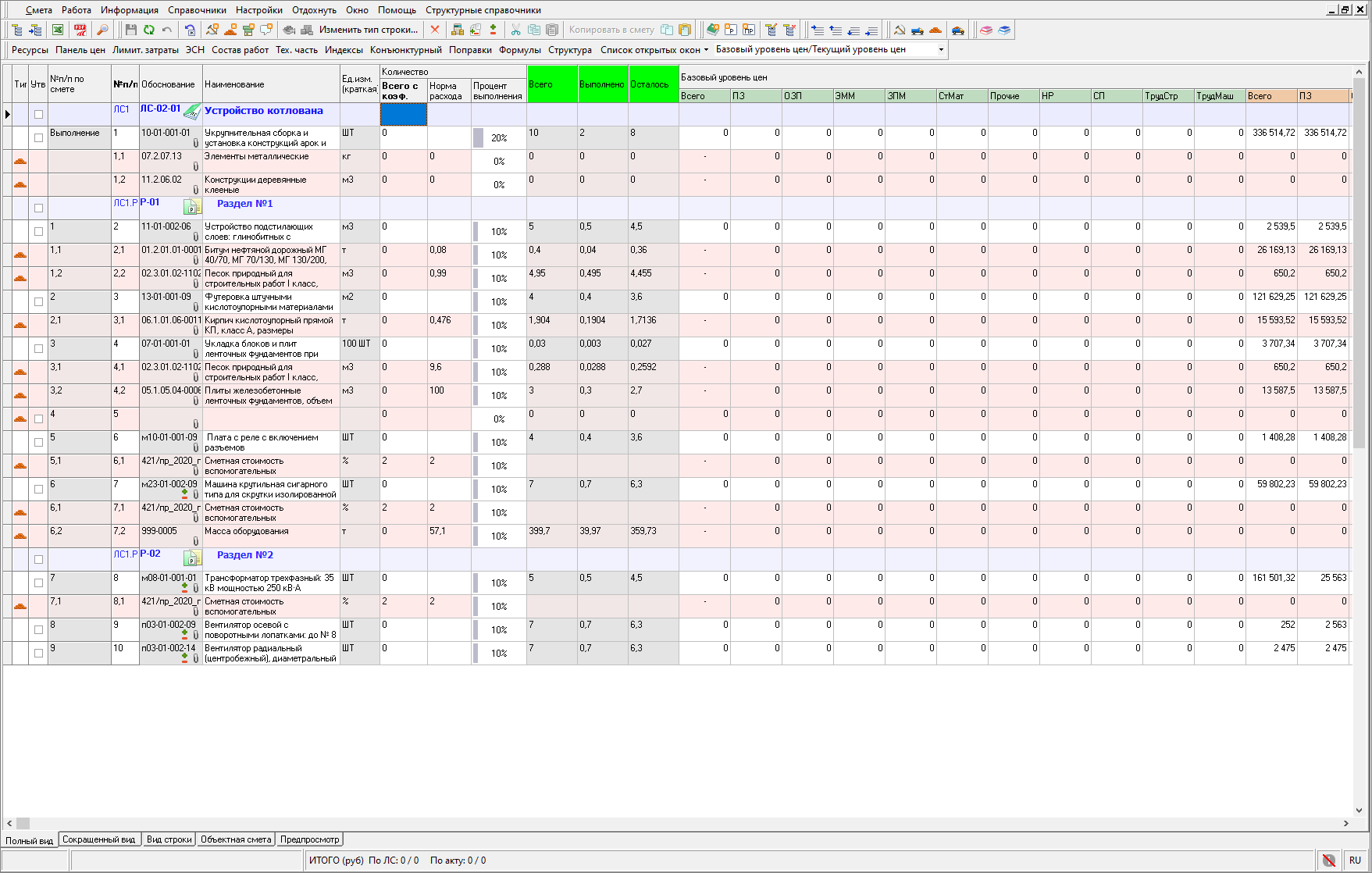Tick the checkbox in Раздел №1 row
Viewport: 1372px width, 873px height.
click(38, 208)
